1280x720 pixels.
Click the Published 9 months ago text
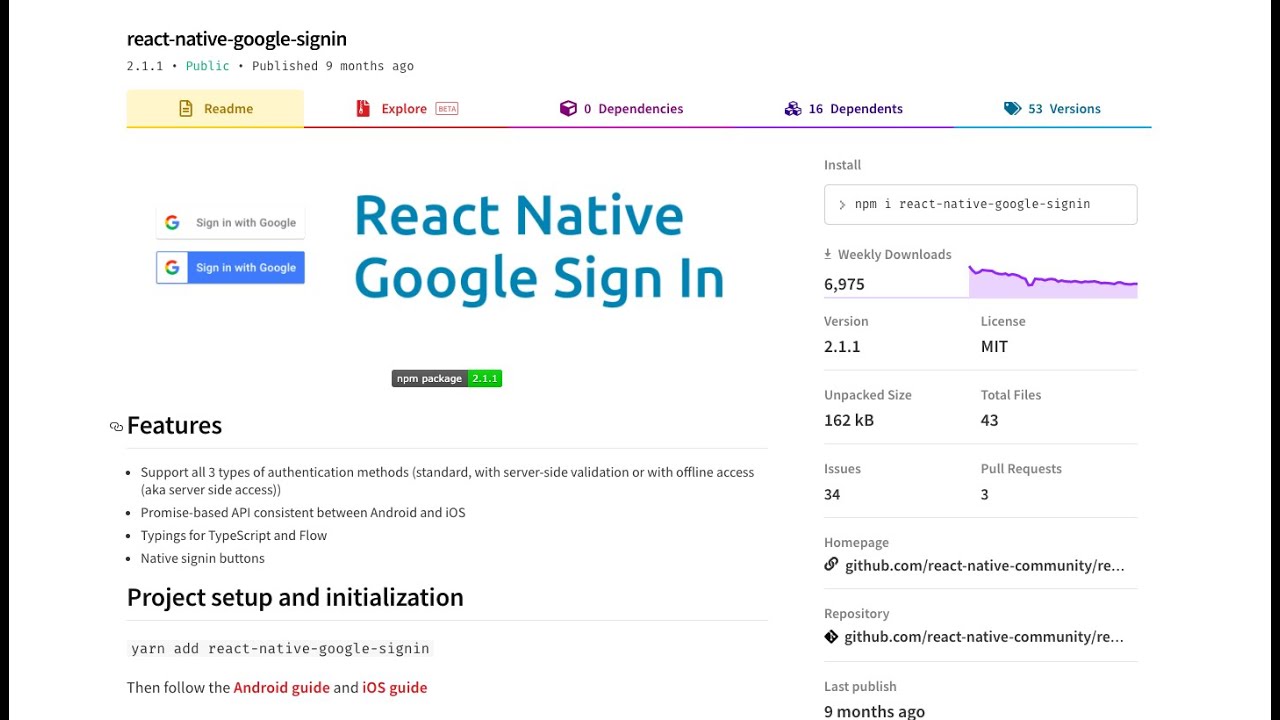pyautogui.click(x=333, y=66)
